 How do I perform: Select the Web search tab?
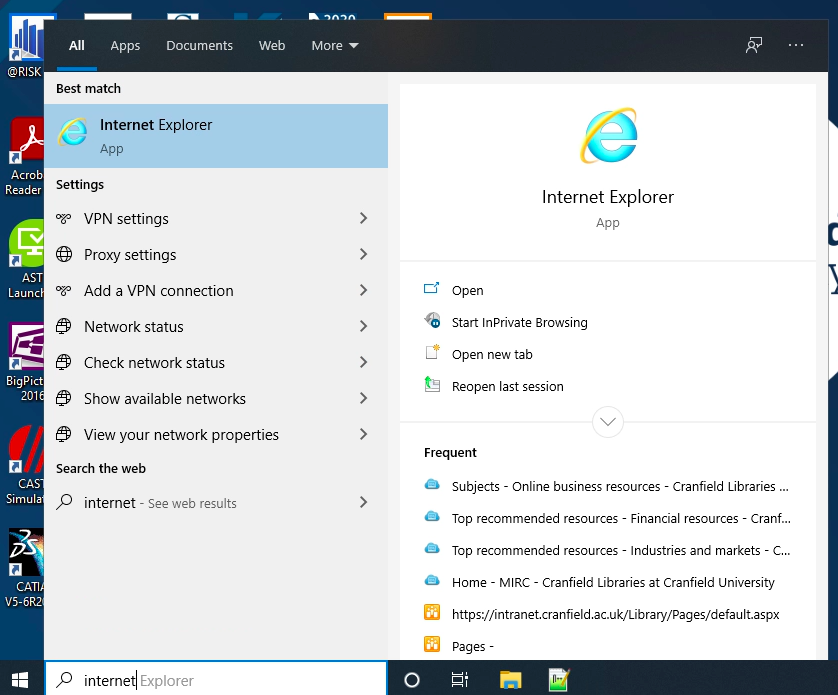pyautogui.click(x=272, y=46)
